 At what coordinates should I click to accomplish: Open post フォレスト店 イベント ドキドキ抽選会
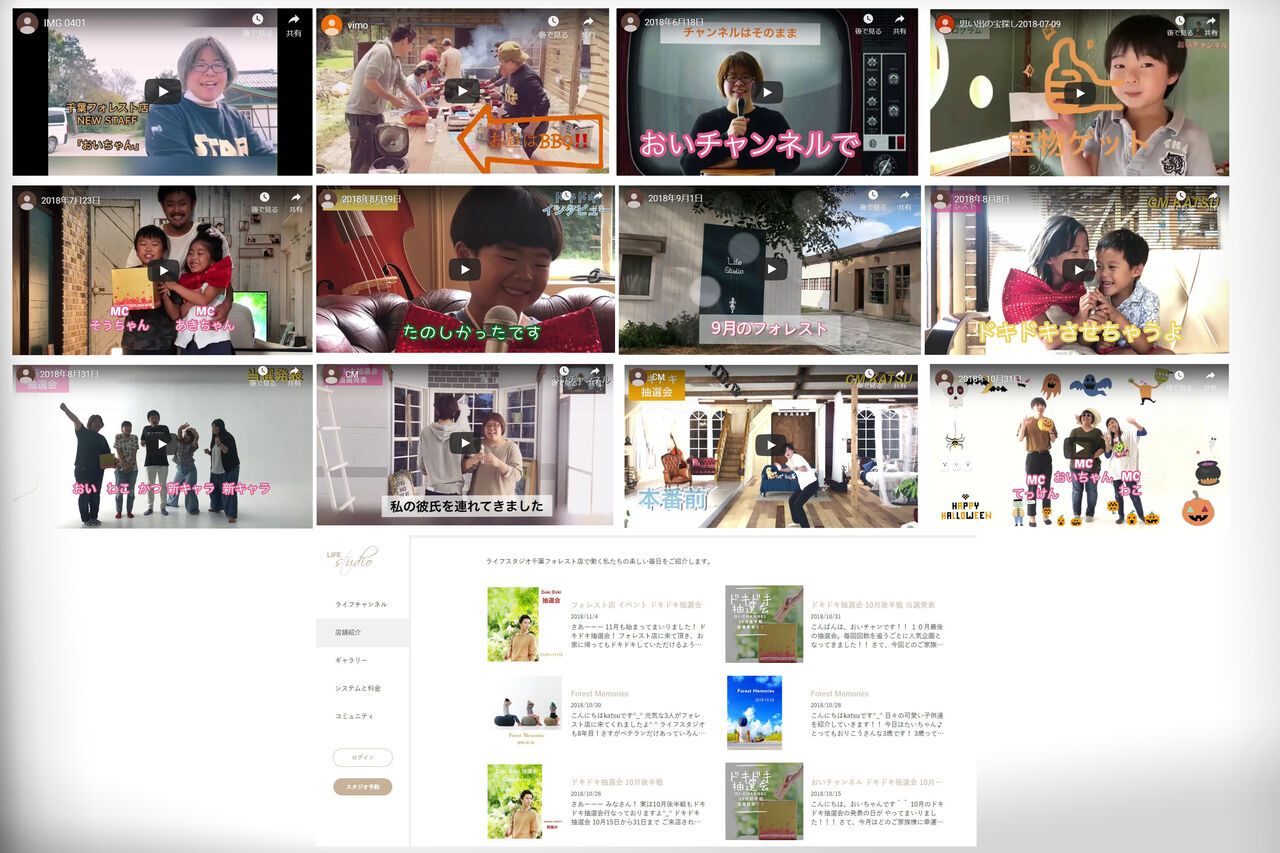pos(636,605)
